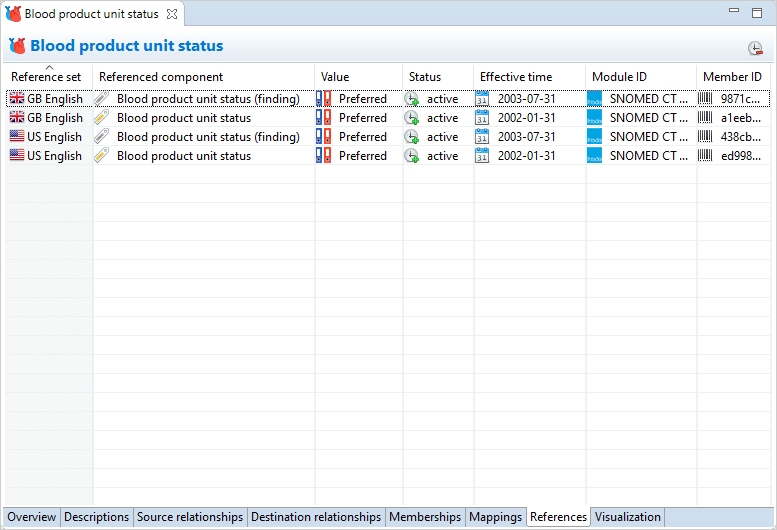Image resolution: width=777 pixels, height=530 pixels.
Task: Click the barcode icon next to 9871c member ID
Action: (x=706, y=99)
